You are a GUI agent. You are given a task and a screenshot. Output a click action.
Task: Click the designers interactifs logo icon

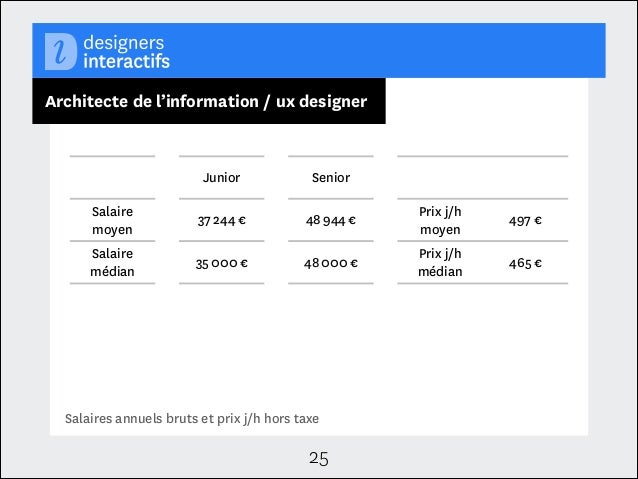click(x=61, y=52)
